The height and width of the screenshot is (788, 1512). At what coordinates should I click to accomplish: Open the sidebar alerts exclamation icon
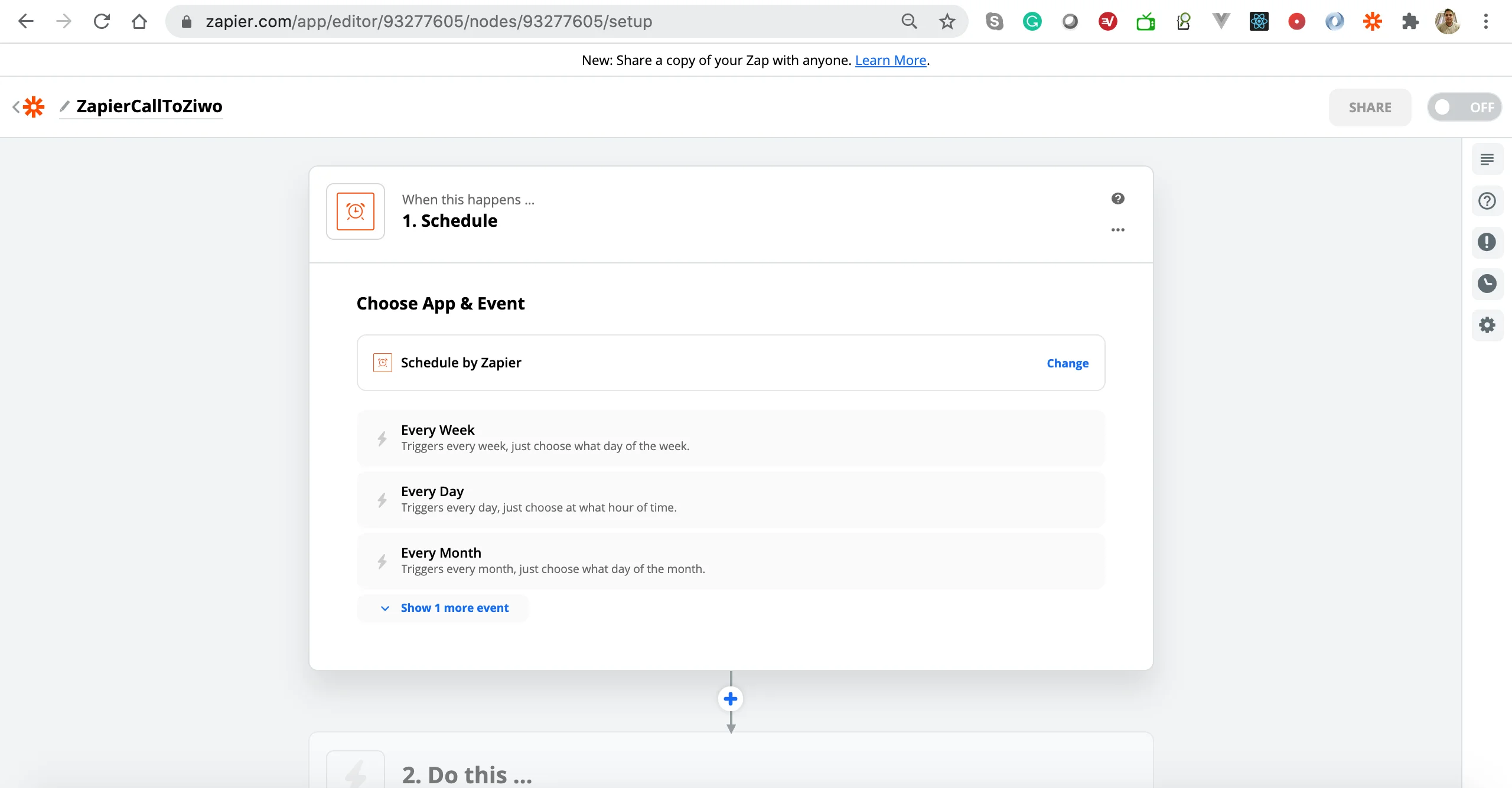pyautogui.click(x=1487, y=242)
